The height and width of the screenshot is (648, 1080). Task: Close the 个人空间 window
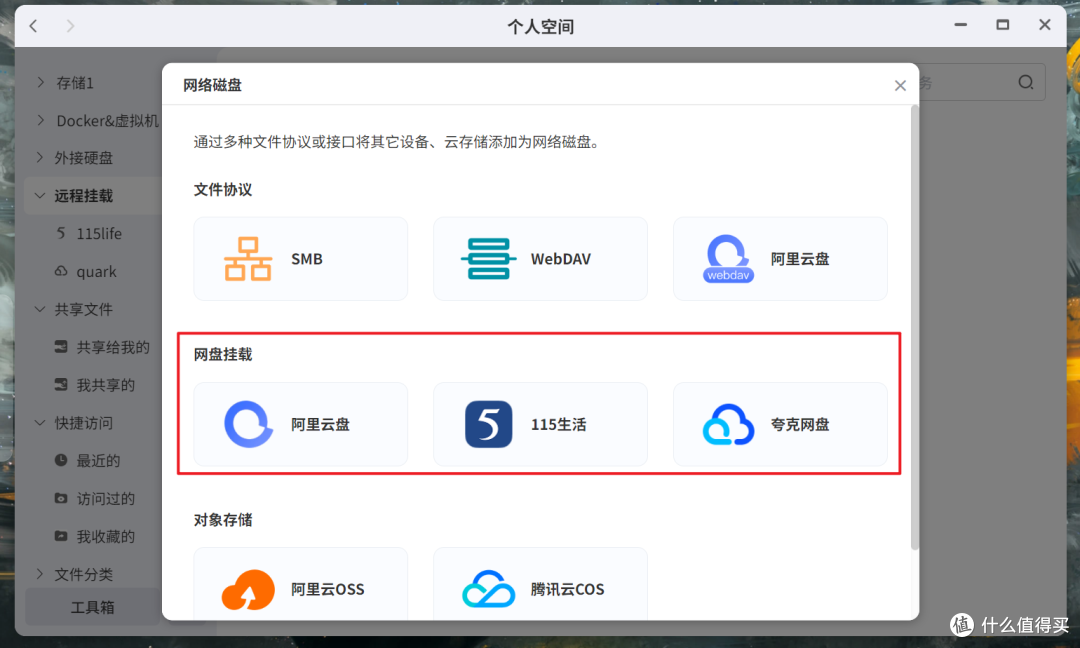pos(1045,25)
